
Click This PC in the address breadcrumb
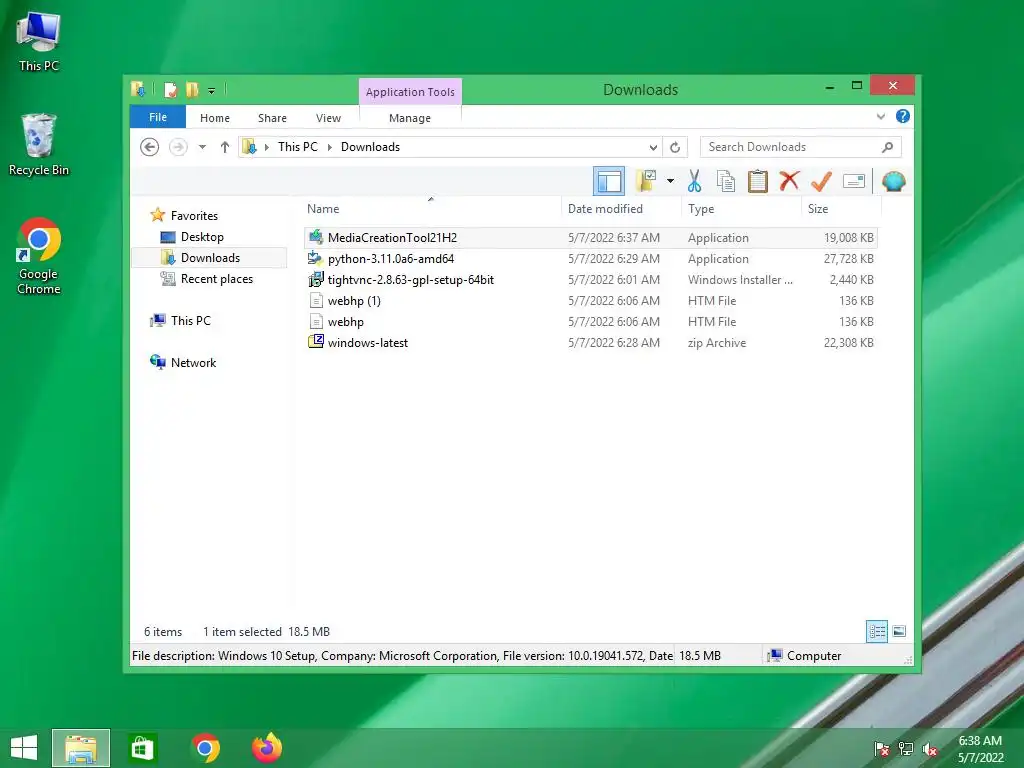(298, 147)
